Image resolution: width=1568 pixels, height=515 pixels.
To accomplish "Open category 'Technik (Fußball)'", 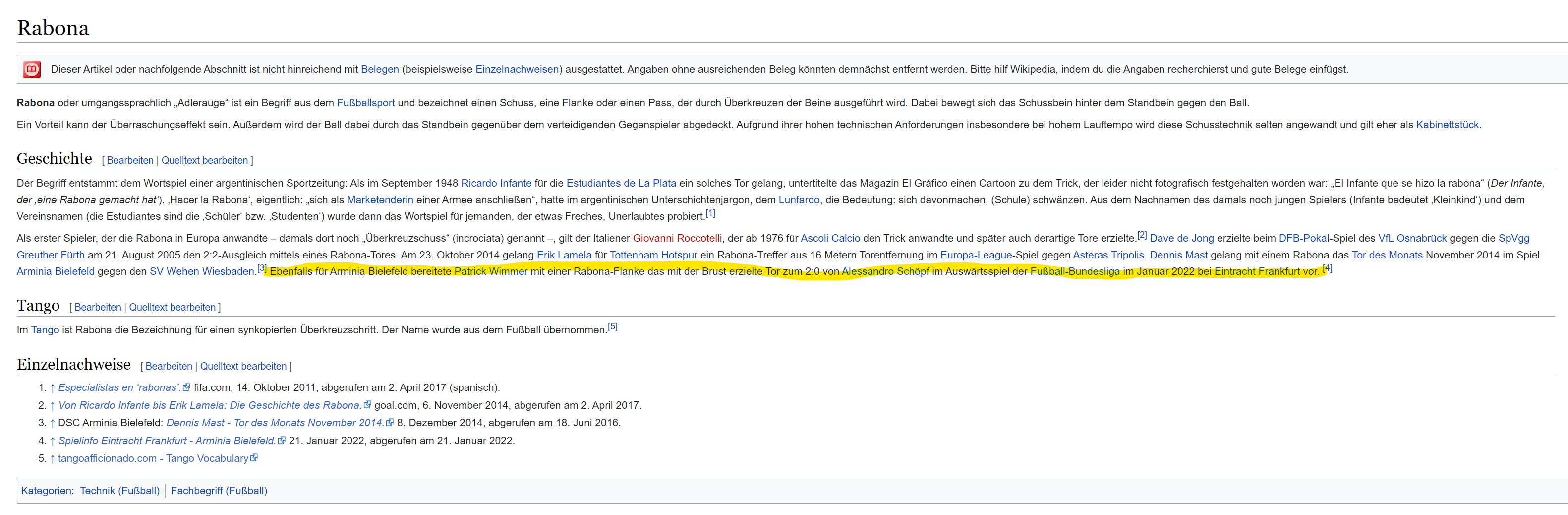I will pos(120,491).
